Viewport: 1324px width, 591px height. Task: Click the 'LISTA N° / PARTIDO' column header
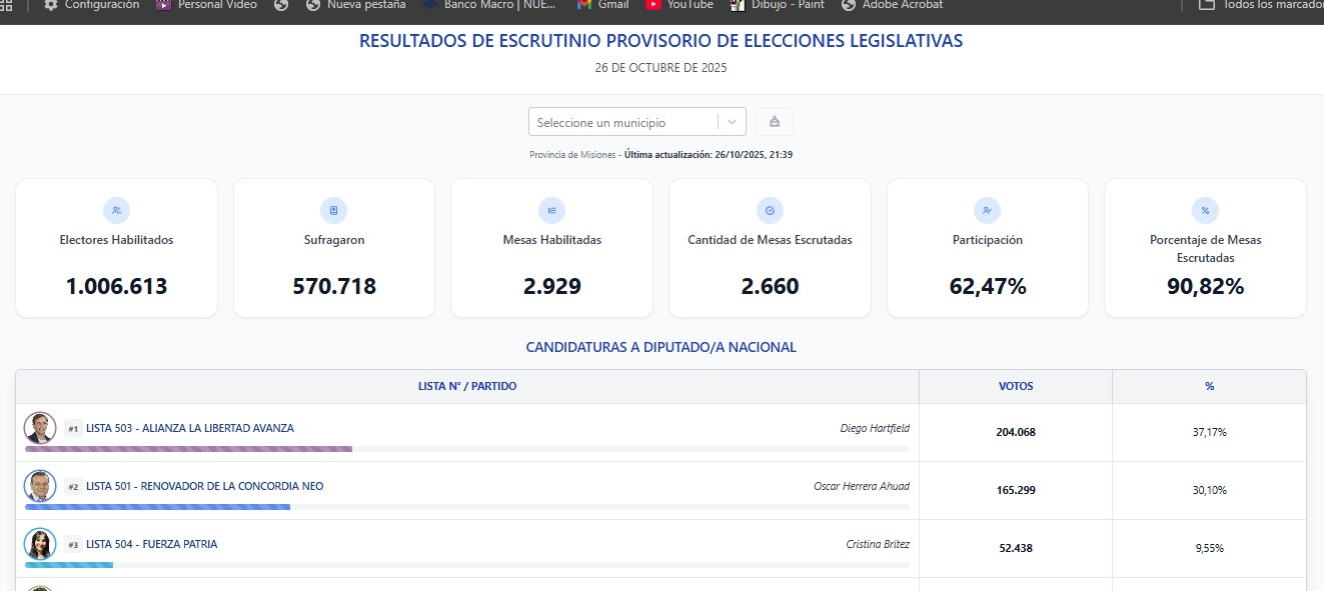[x=467, y=386]
